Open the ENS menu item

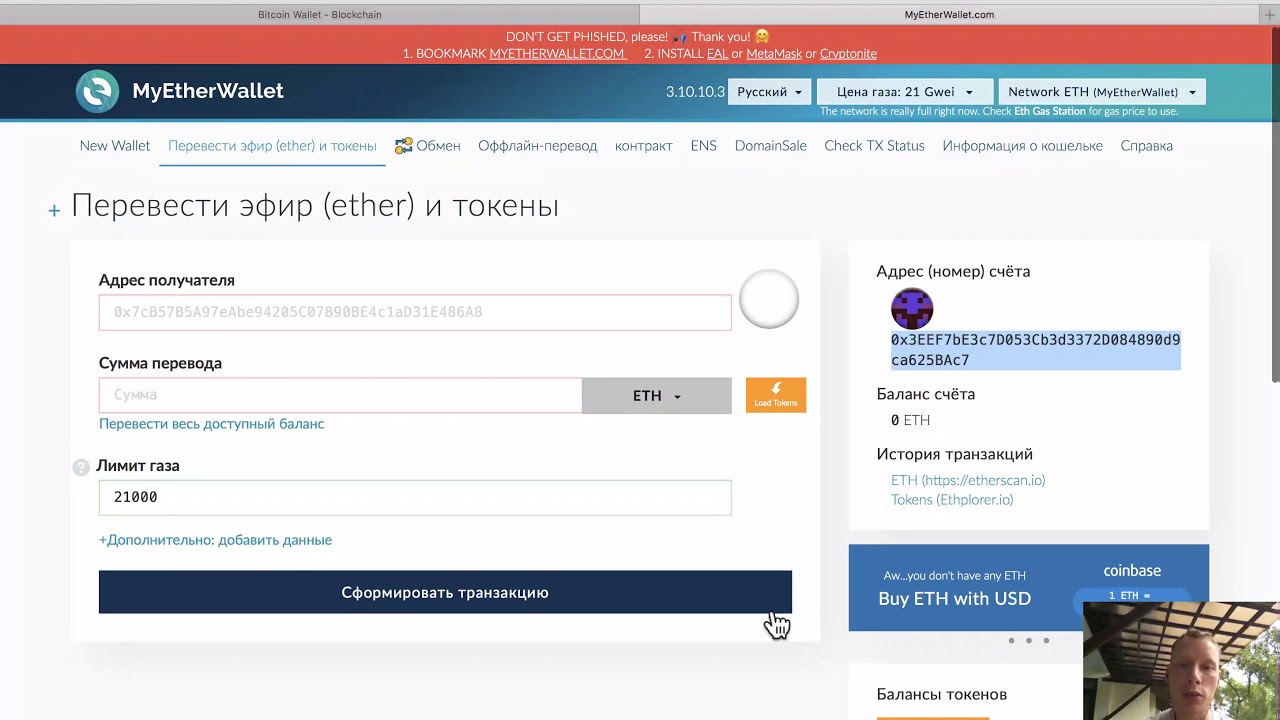coord(703,146)
